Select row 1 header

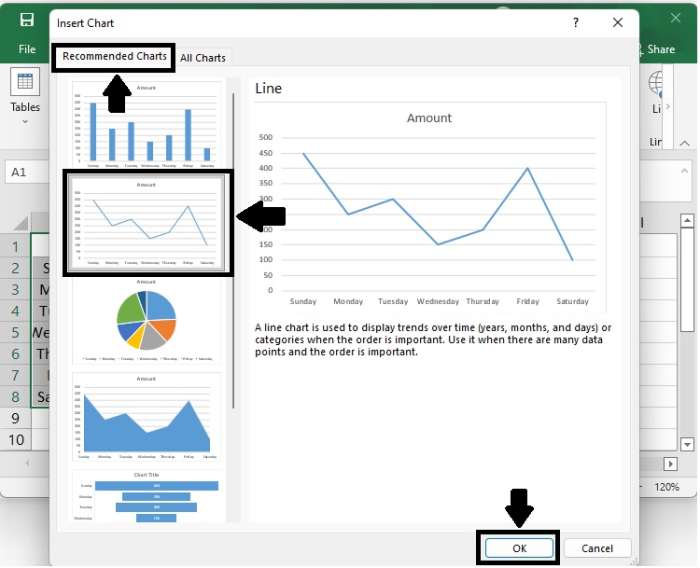16,246
